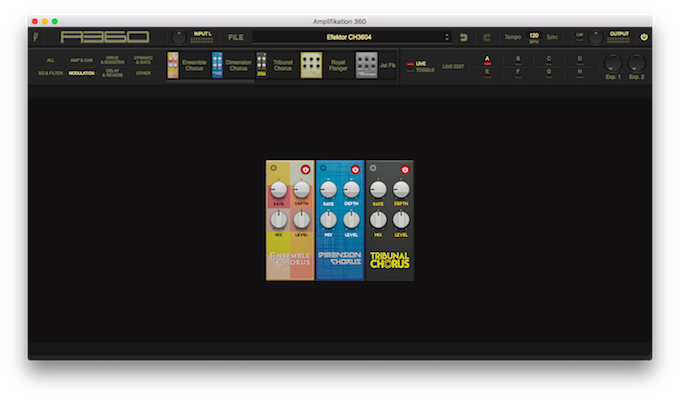Open Tribunal Chorus pedal settings gear
Viewport: 680px width, 400px height.
(373, 168)
